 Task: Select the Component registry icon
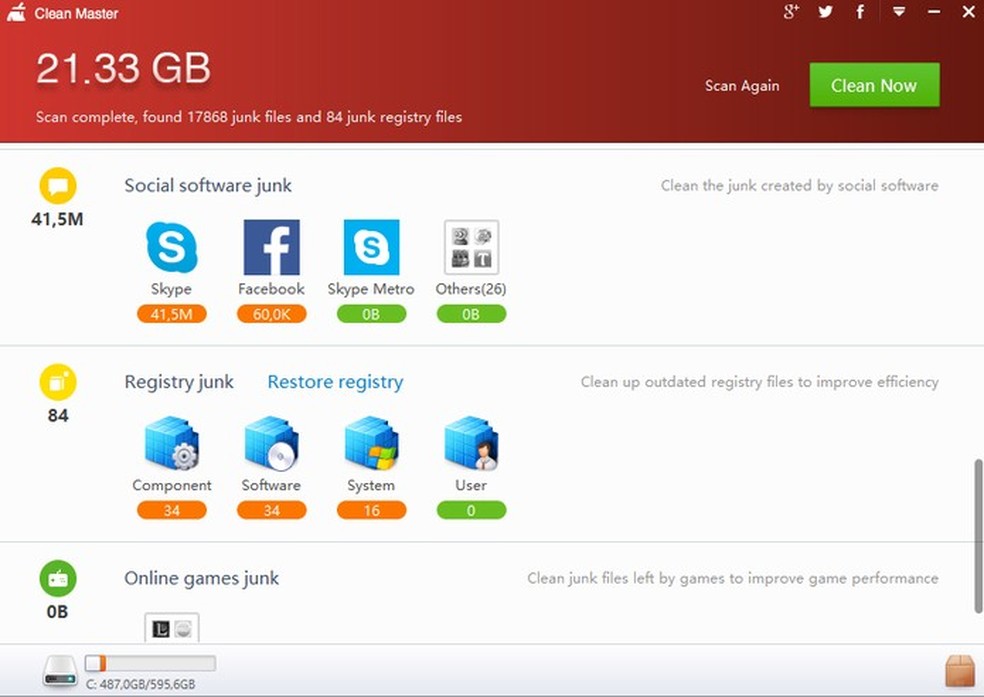171,443
